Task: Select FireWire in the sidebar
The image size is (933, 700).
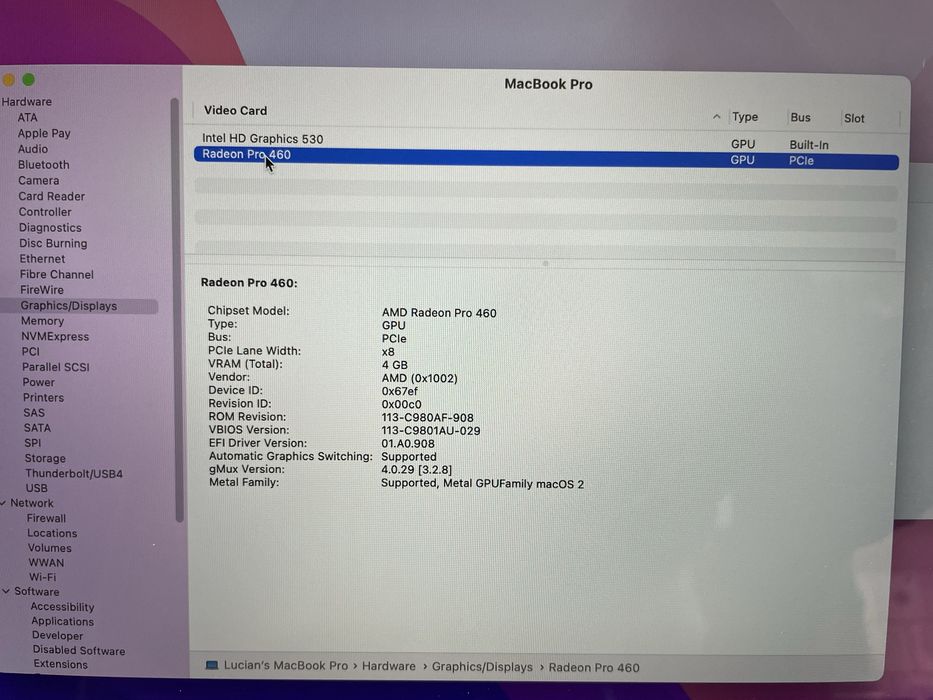Action: 42,290
